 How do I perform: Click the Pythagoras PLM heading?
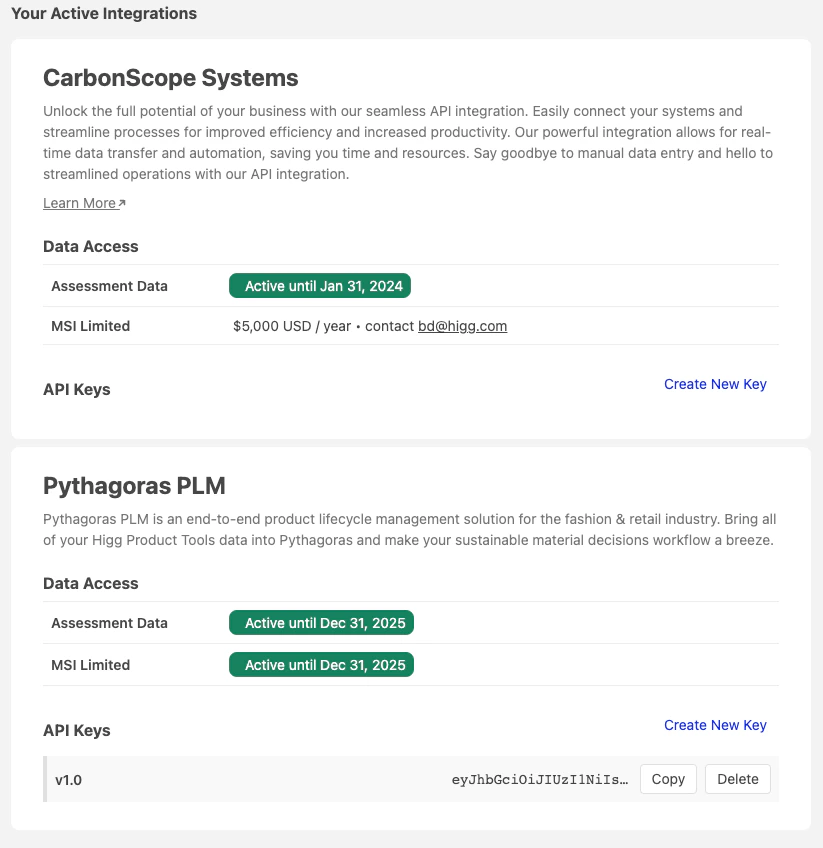(x=134, y=486)
